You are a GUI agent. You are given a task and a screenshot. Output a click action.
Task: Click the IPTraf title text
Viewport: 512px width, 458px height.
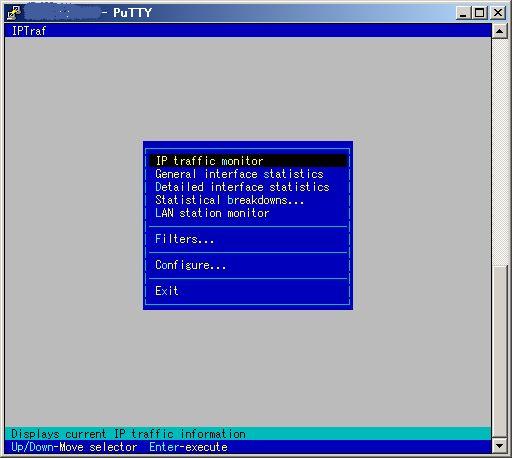pos(29,31)
